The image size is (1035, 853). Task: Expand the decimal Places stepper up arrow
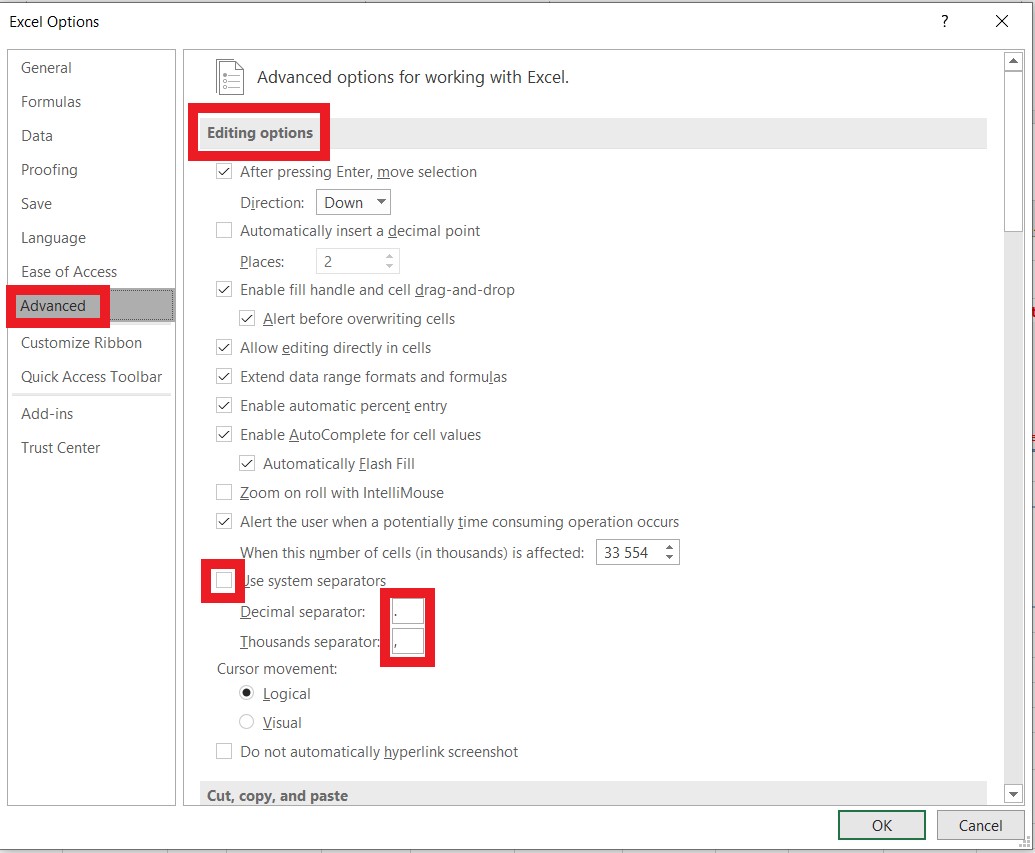click(391, 255)
